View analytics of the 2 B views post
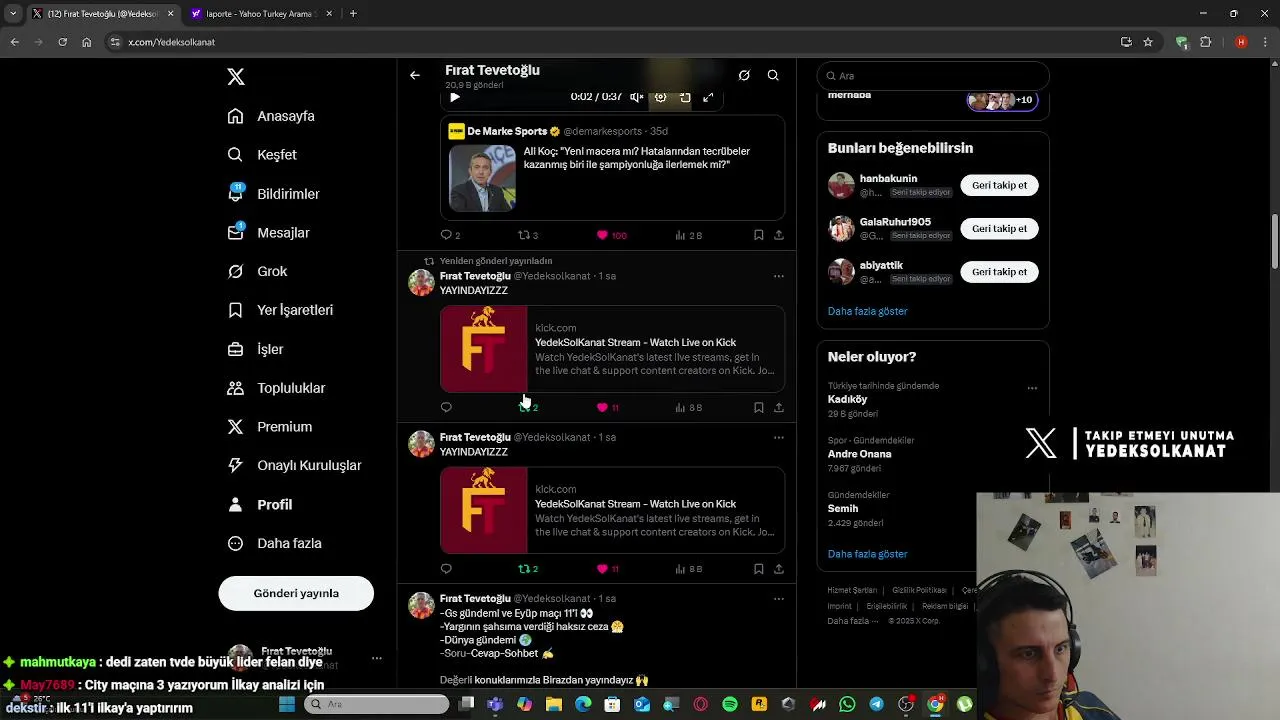The image size is (1280, 720). [689, 235]
